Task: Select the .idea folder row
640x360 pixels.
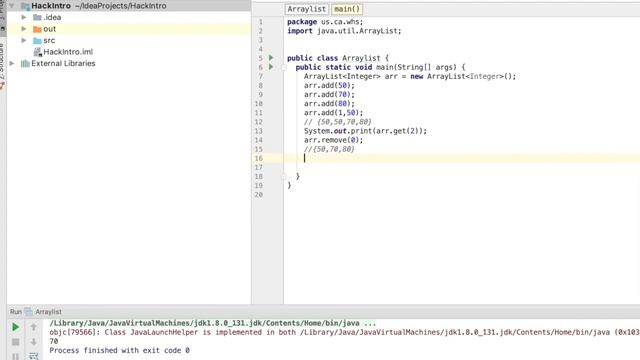Action: point(129,18)
